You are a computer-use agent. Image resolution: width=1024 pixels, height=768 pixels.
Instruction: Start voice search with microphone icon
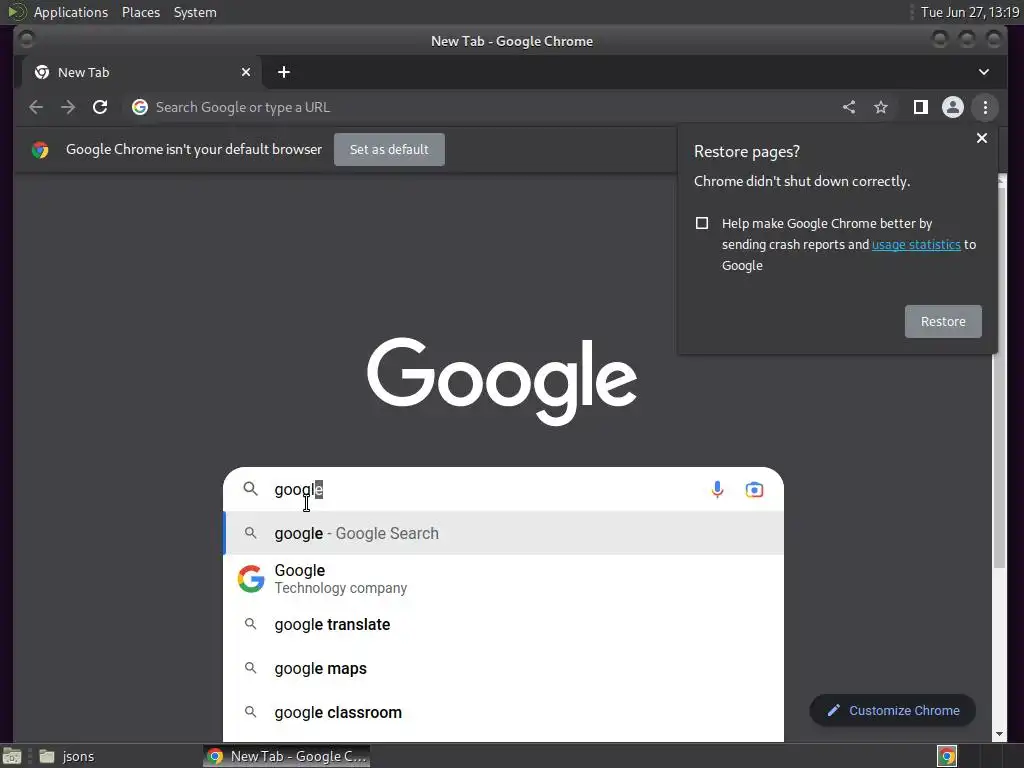point(717,489)
